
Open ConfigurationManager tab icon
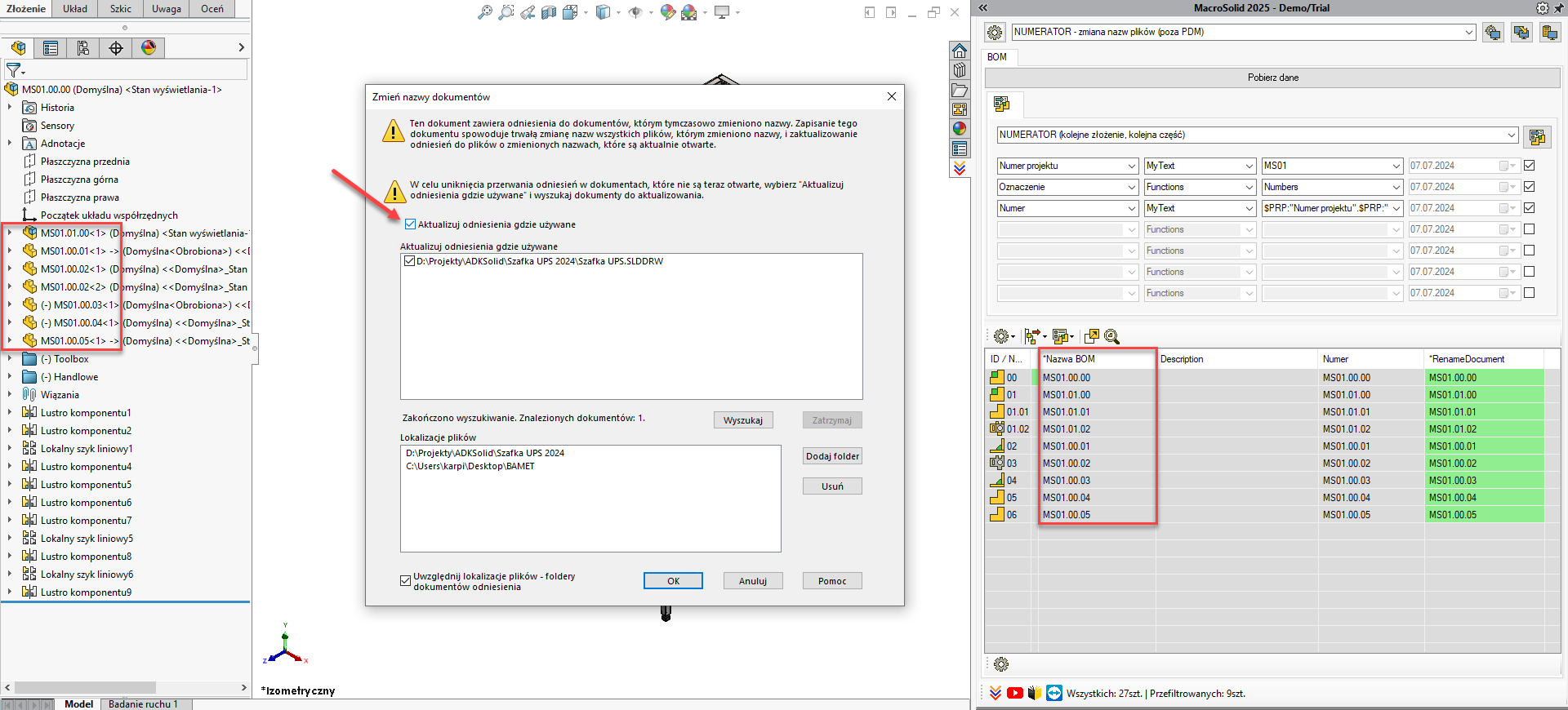pos(83,48)
